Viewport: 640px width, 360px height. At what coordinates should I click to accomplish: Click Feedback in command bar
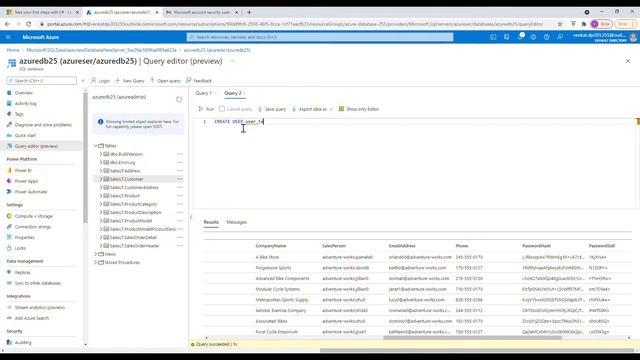[199, 81]
